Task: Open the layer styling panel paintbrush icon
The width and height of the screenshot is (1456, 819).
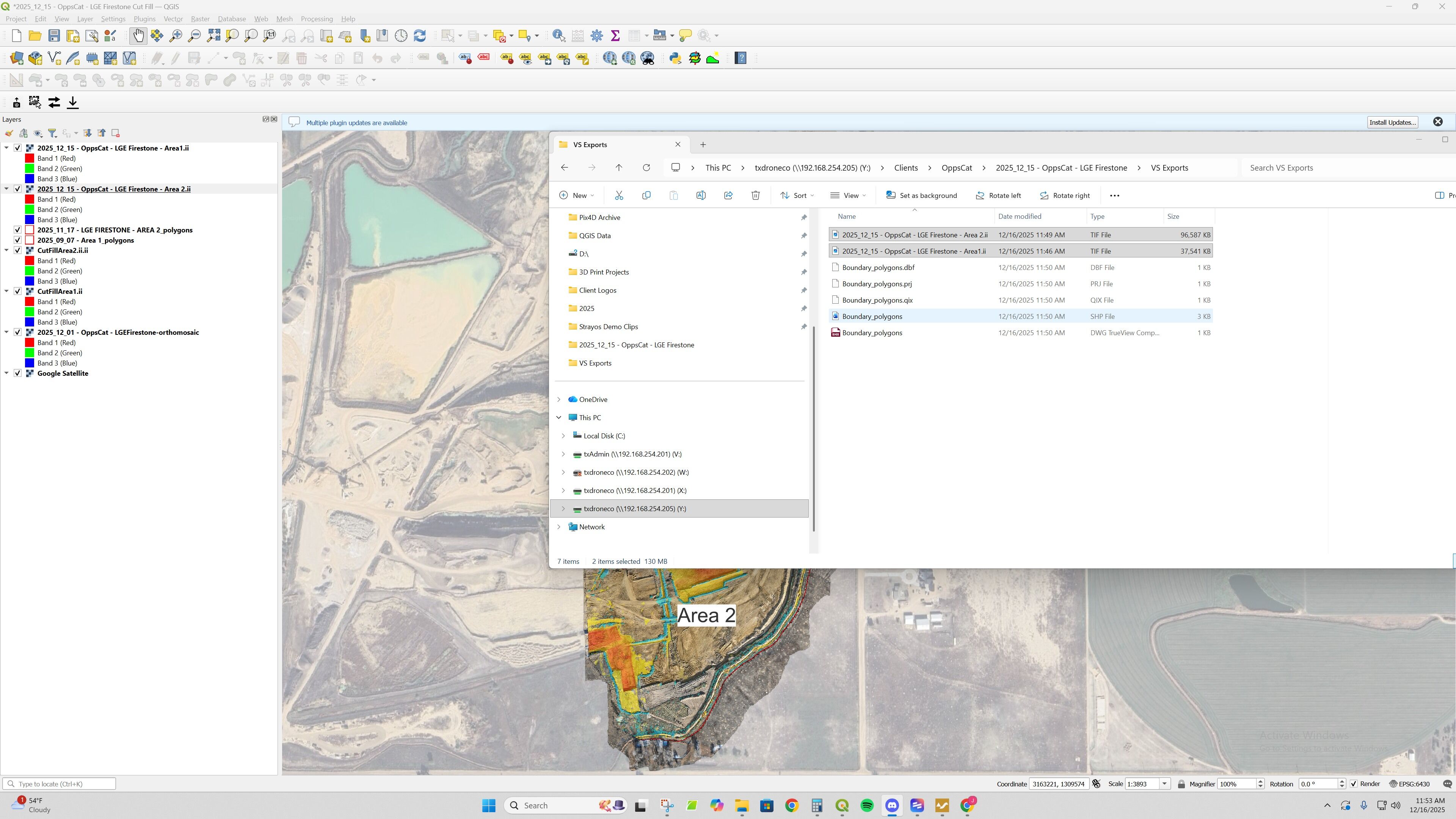Action: (9, 133)
